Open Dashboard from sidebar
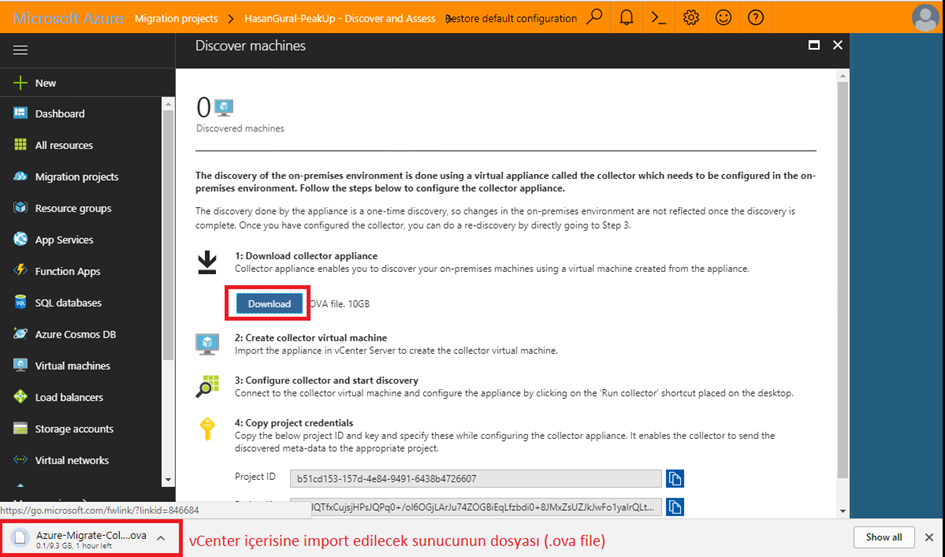 60,113
